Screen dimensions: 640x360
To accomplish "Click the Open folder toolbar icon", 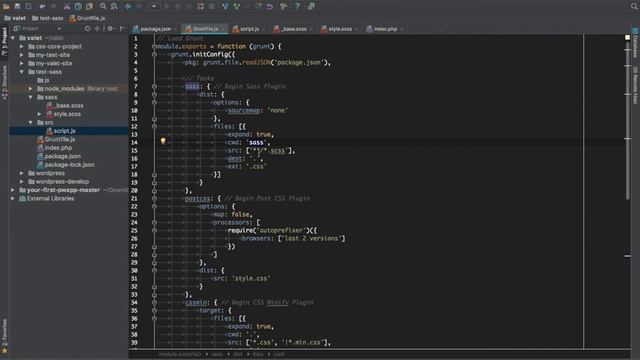I will (x=6, y=6).
